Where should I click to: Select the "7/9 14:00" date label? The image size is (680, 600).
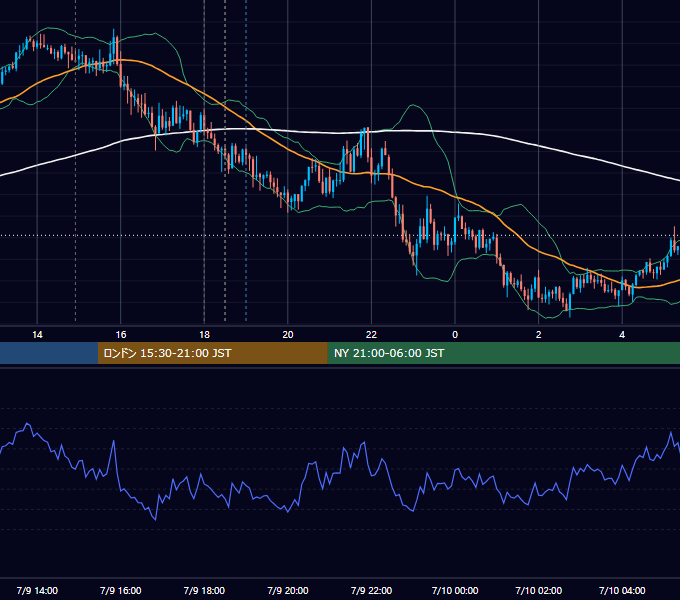(x=37, y=590)
